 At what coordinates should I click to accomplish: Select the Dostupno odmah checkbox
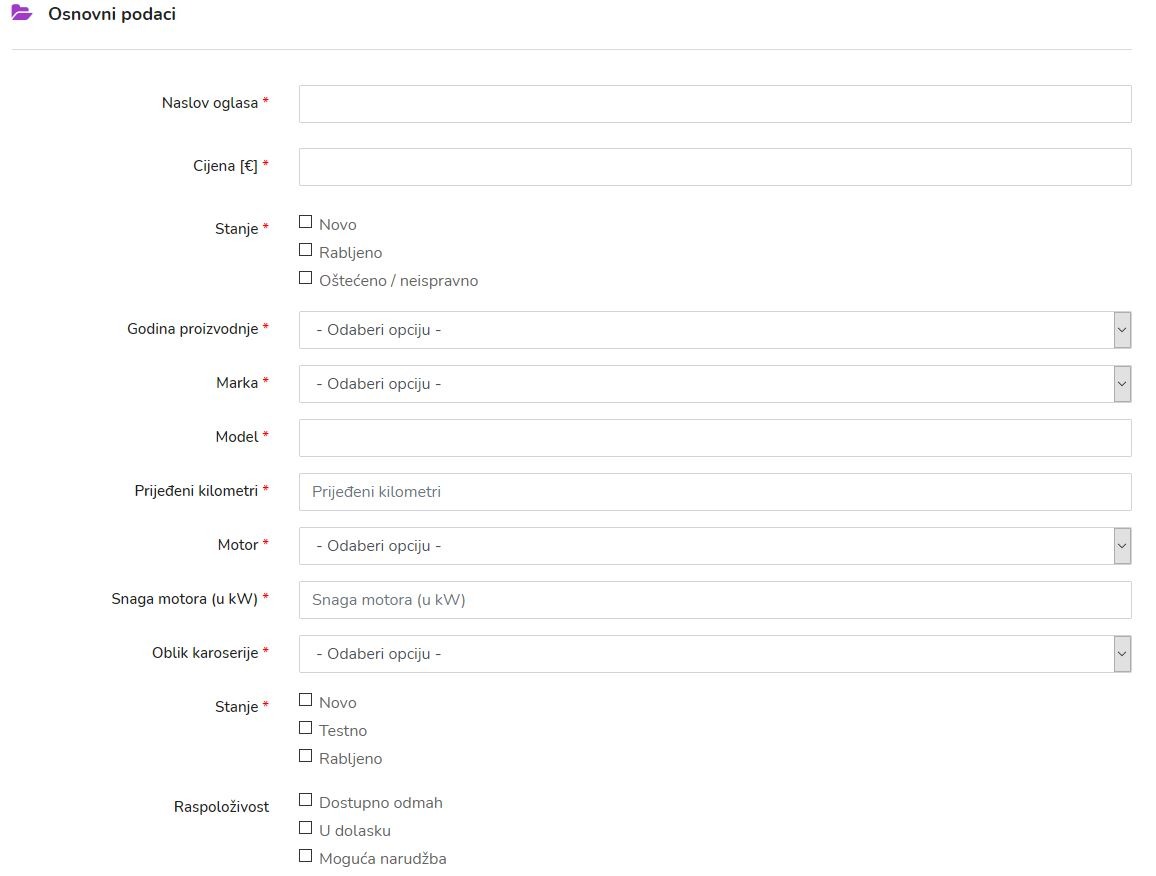[306, 800]
